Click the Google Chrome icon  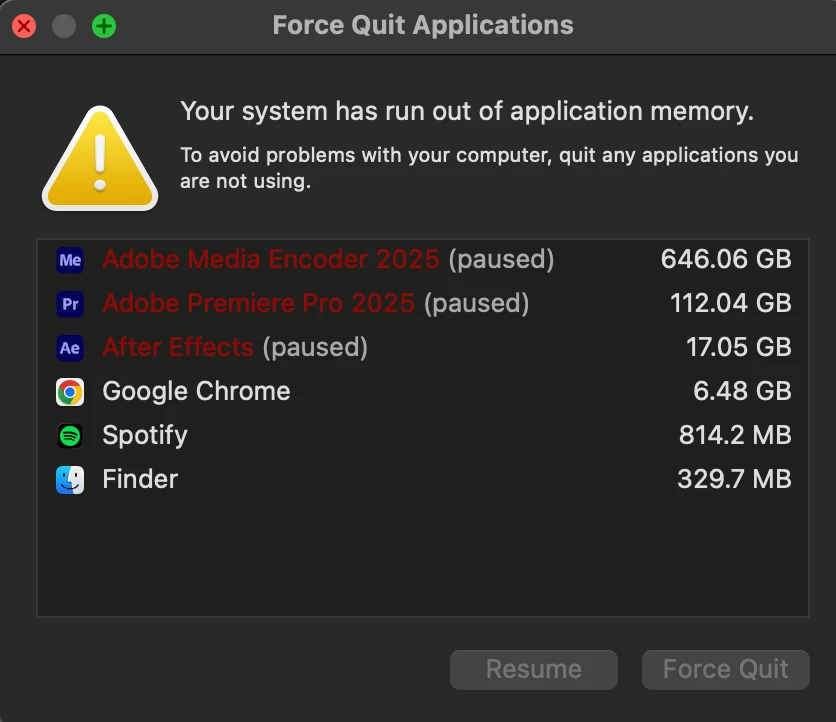70,391
